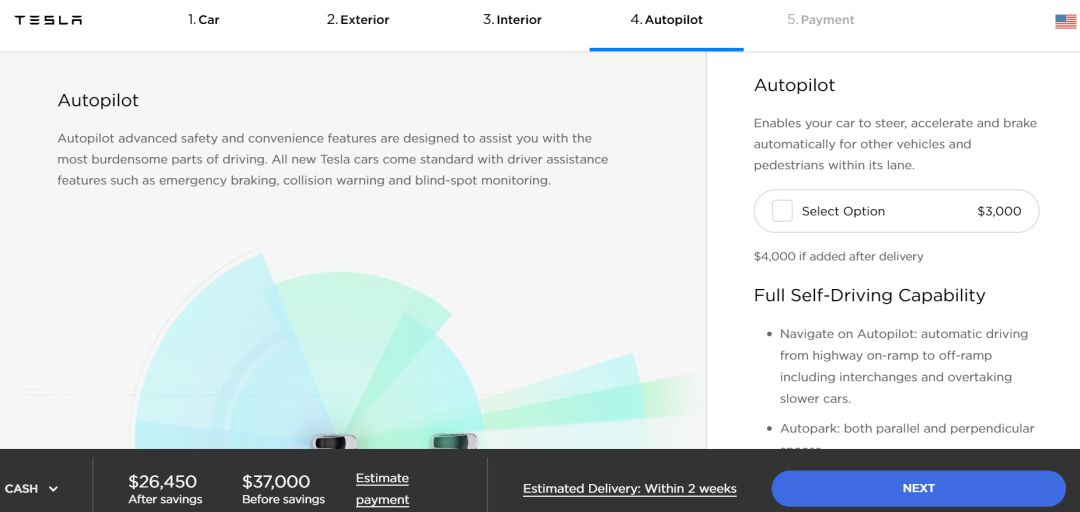
Task: Go to the 1. Car step
Action: pos(204,20)
